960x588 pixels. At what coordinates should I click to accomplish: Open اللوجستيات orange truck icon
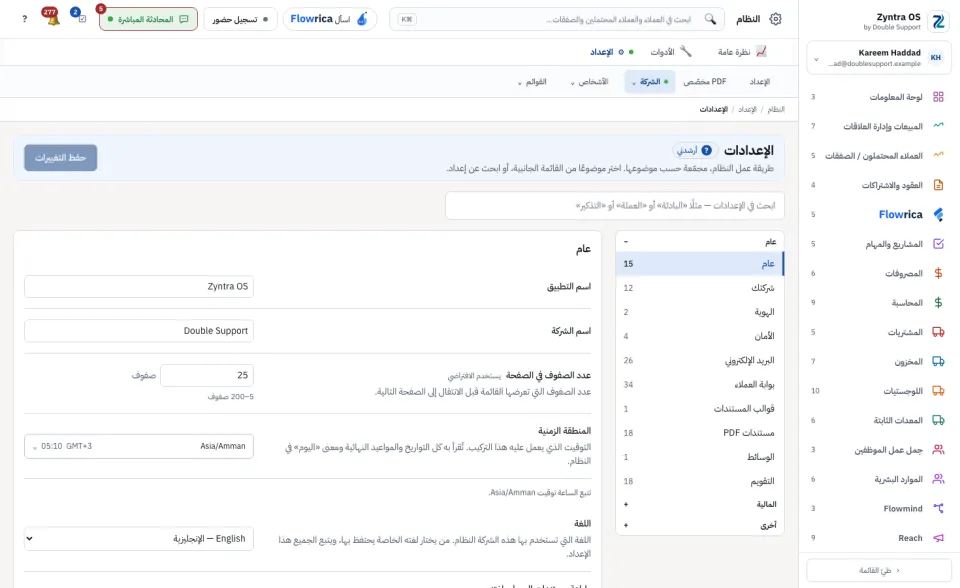coord(938,391)
